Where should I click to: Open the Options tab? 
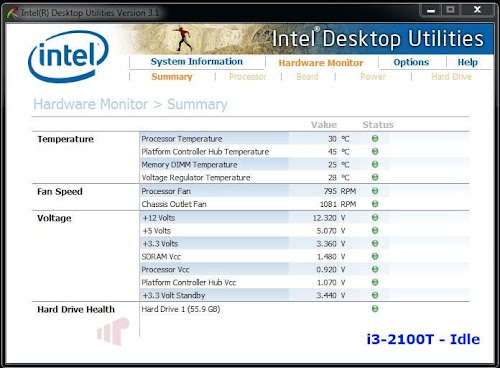pyautogui.click(x=411, y=62)
